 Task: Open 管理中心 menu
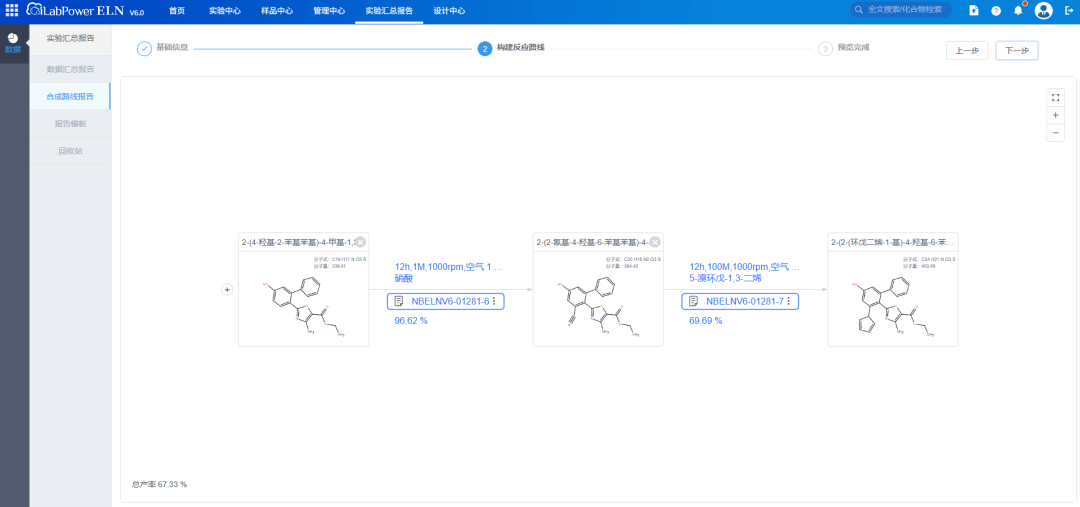[329, 11]
